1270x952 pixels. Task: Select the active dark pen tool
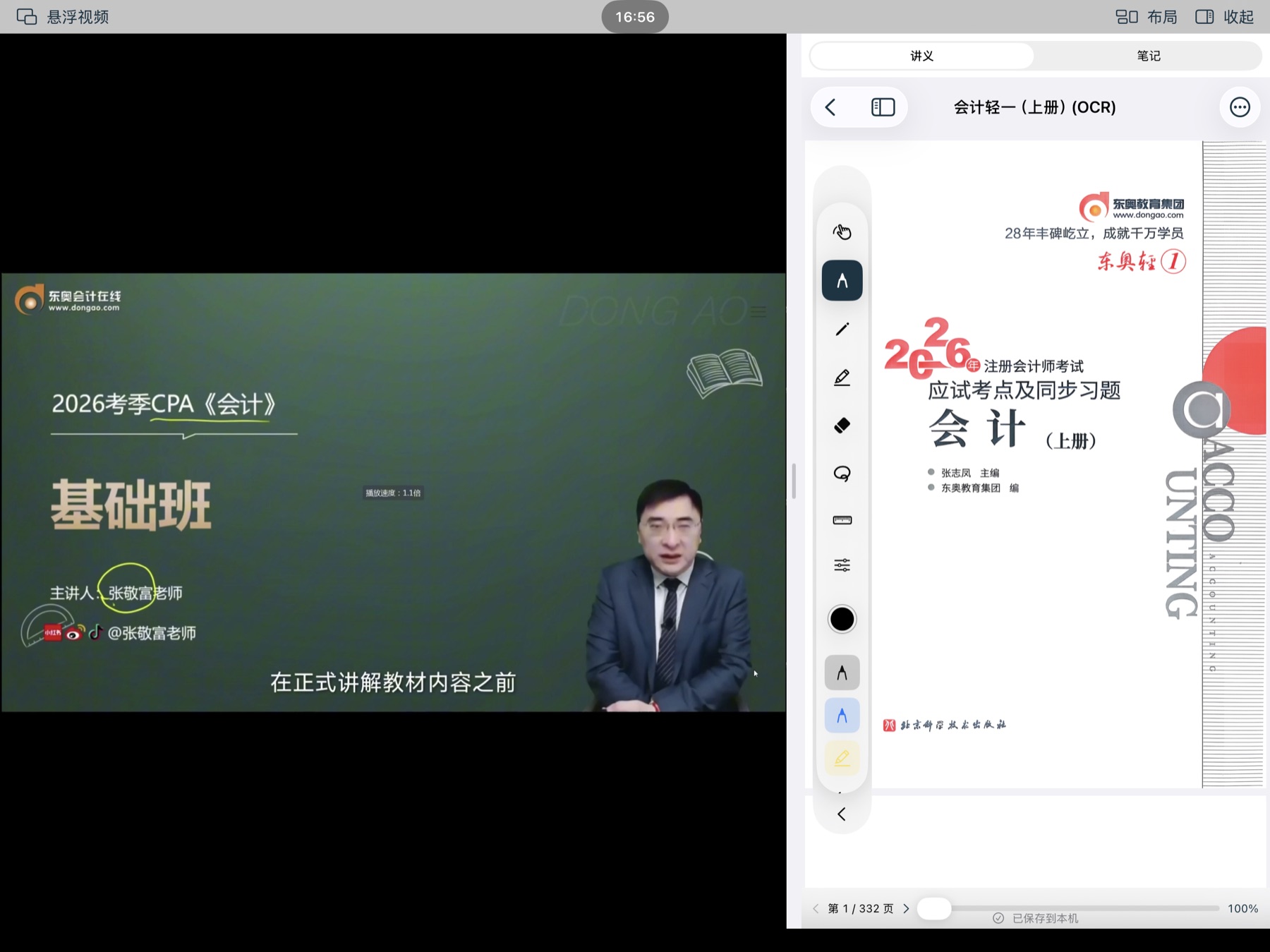pos(842,281)
